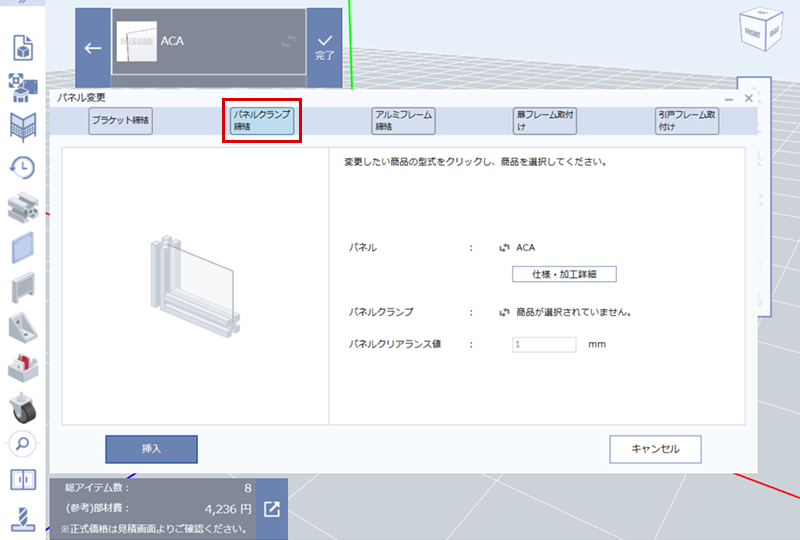Select the caster wheel icon
The image size is (800, 540).
point(22,407)
